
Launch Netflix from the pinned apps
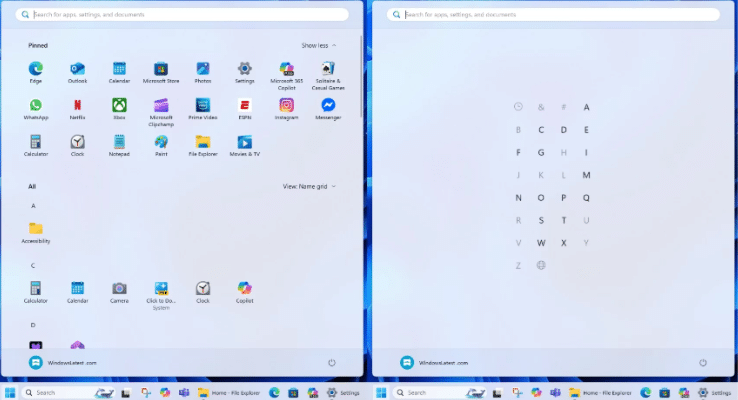tap(78, 109)
